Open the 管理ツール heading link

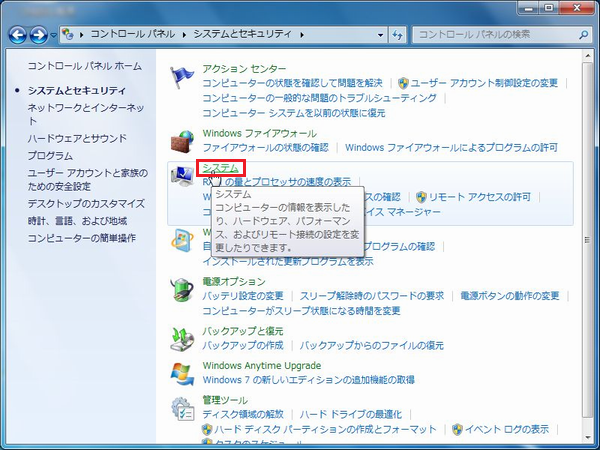225,400
